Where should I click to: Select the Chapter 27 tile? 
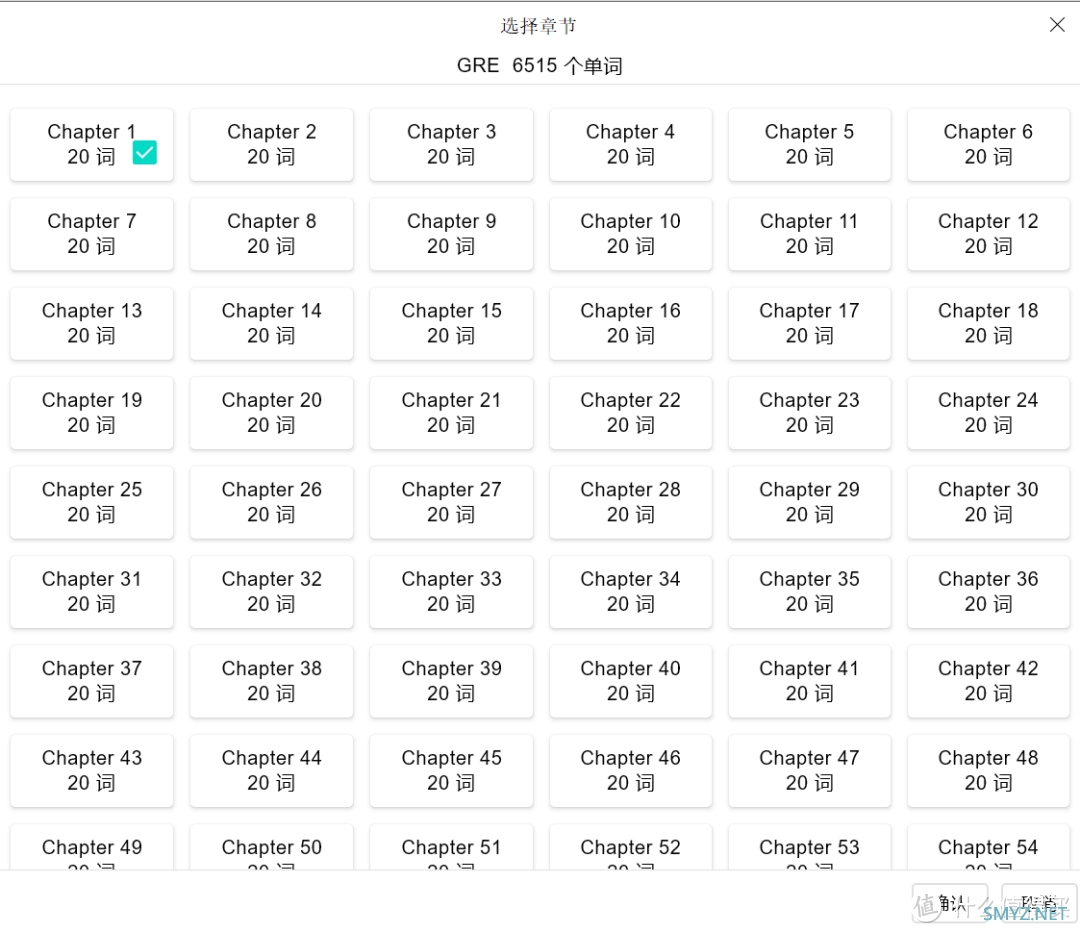pos(451,503)
